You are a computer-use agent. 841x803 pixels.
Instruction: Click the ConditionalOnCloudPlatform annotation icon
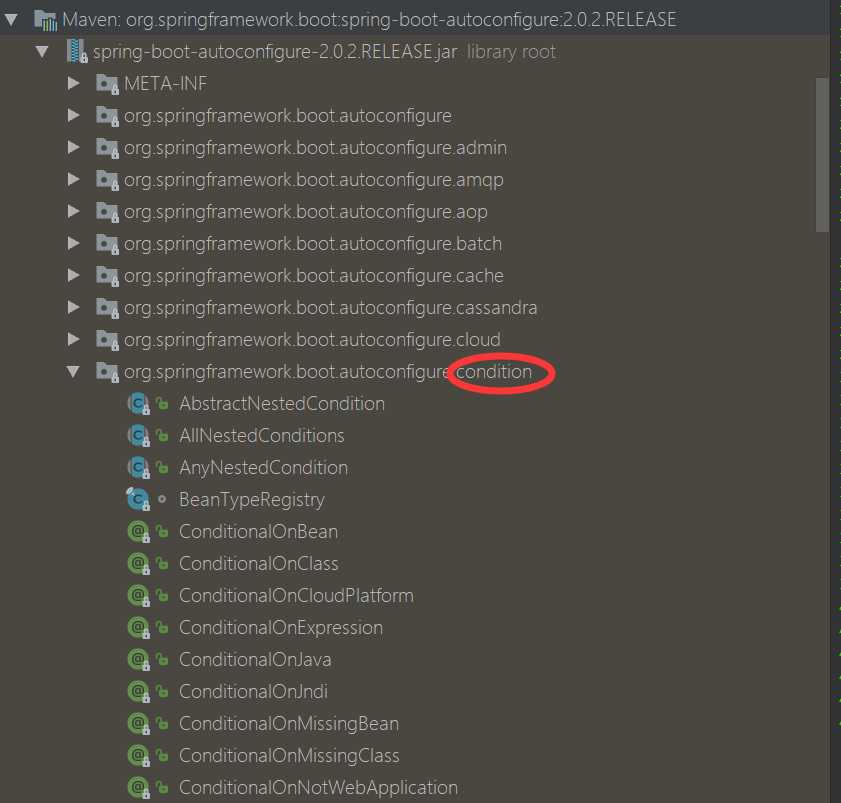click(138, 596)
